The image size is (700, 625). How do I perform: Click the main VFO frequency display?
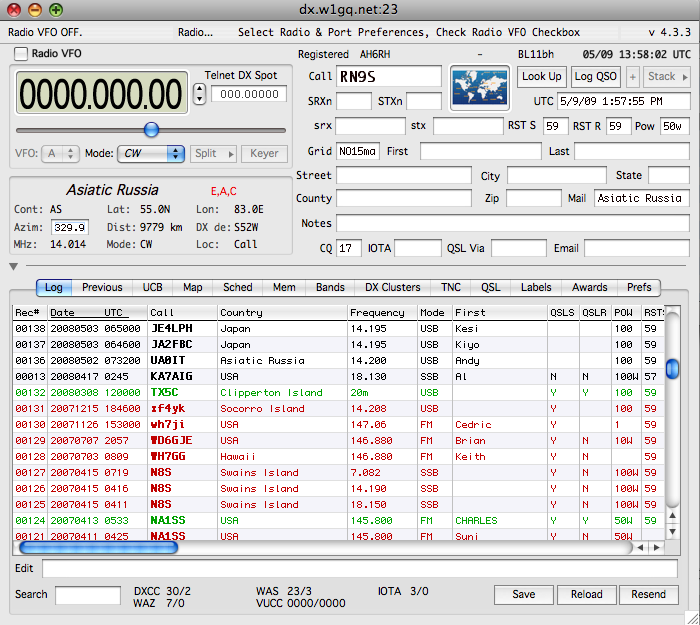[102, 93]
